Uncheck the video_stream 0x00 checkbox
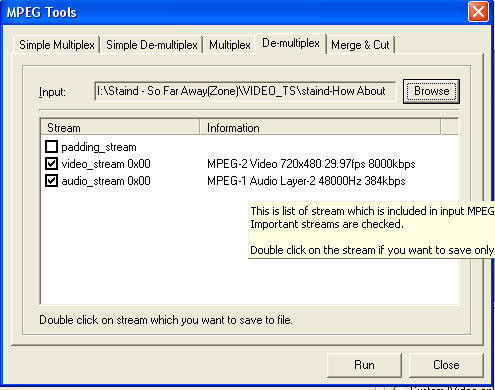This screenshot has width=495, height=390. (x=51, y=164)
